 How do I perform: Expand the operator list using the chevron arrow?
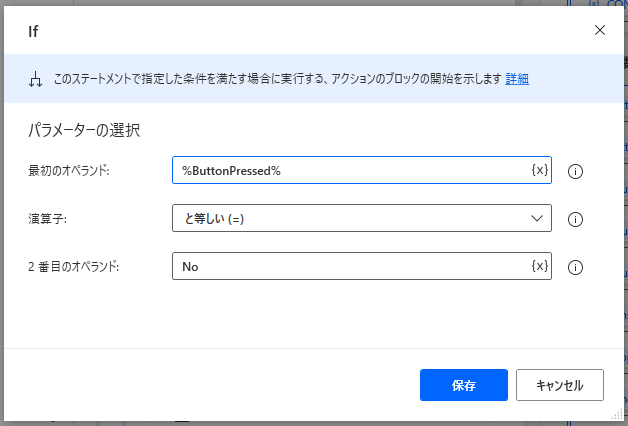click(x=537, y=218)
